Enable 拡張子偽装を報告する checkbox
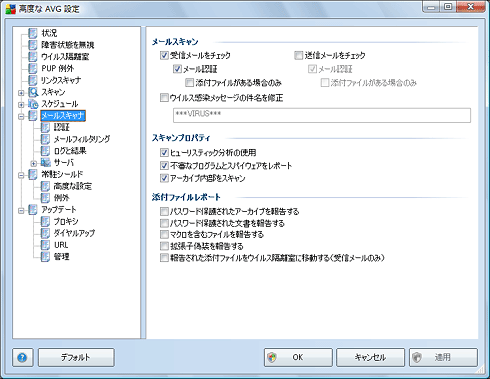 pyautogui.click(x=164, y=246)
